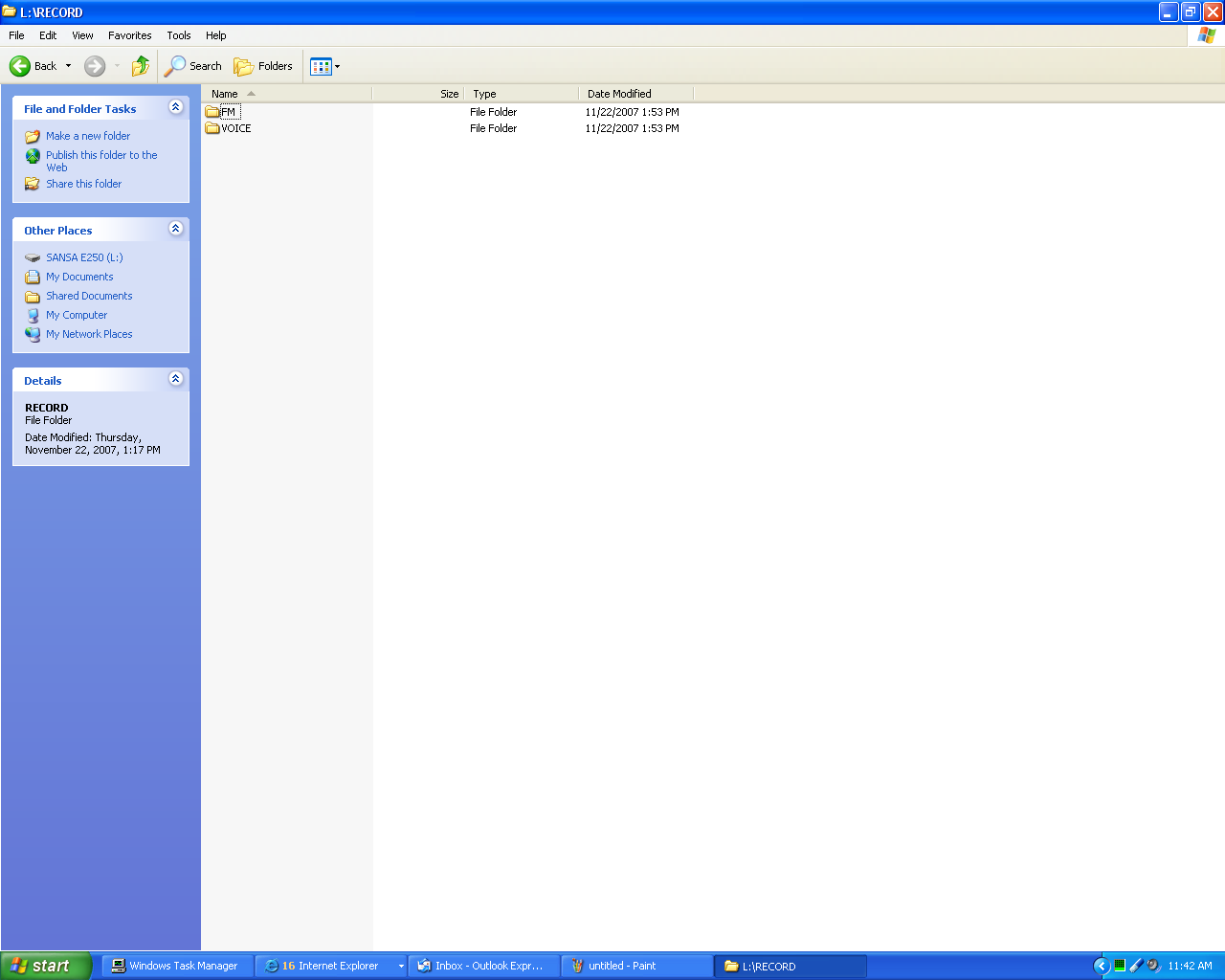
Task: Click the My Network Places icon
Action: pyautogui.click(x=33, y=334)
